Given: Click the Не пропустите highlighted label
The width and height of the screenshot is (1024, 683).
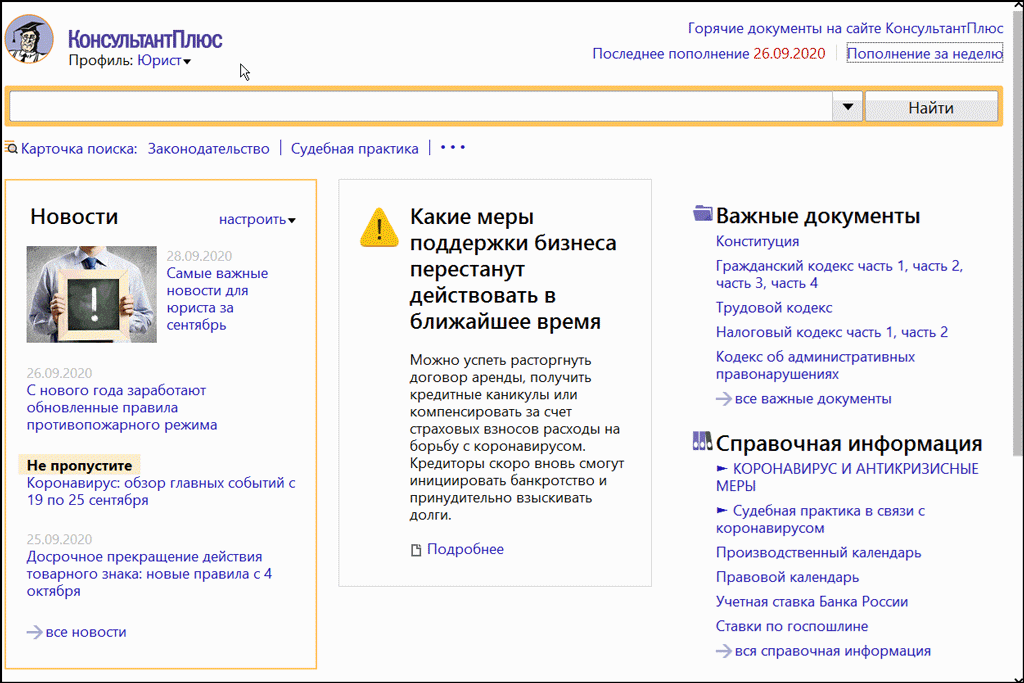Looking at the screenshot, I should (x=79, y=465).
